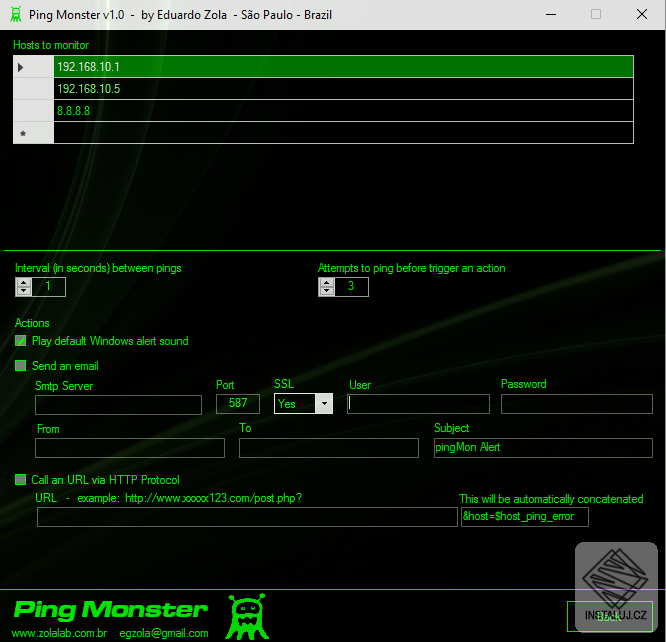The width and height of the screenshot is (666, 642).
Task: Click the URL input field
Action: click(247, 517)
